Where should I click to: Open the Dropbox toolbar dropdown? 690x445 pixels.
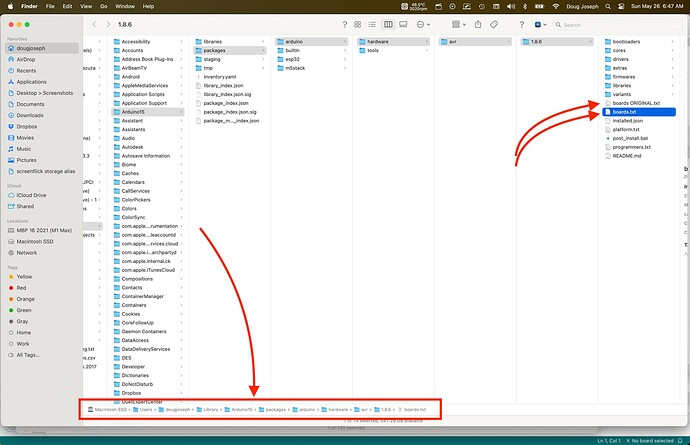[540, 25]
